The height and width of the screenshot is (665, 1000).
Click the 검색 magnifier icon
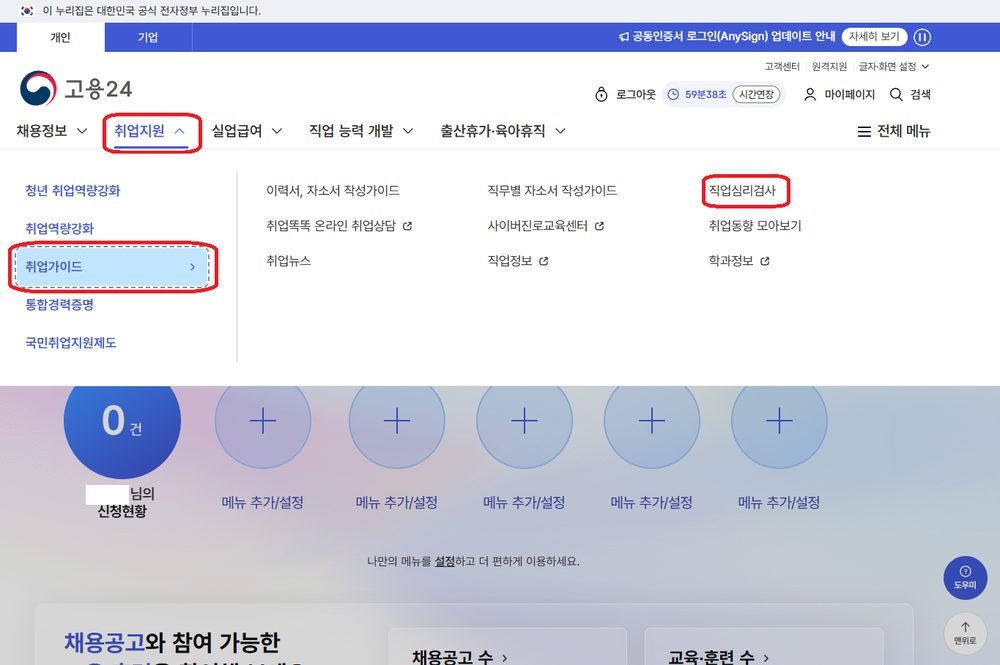click(895, 94)
